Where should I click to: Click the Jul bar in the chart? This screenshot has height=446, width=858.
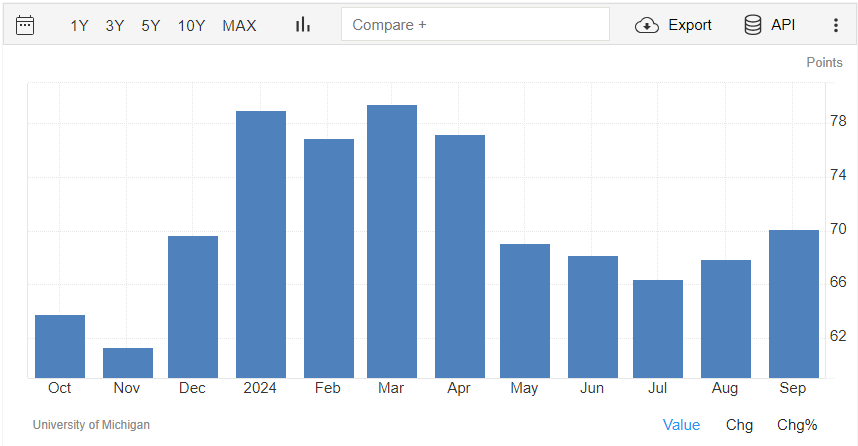[x=658, y=329]
